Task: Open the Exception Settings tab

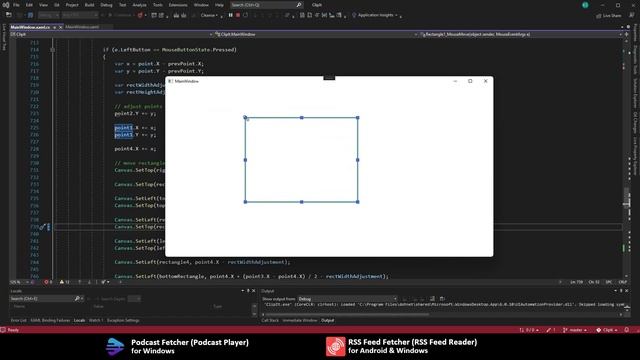Action: coord(123,320)
